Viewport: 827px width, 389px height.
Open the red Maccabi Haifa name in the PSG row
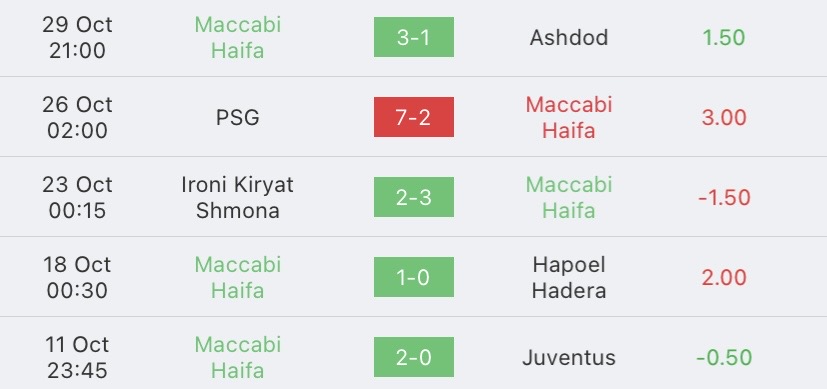click(x=569, y=118)
